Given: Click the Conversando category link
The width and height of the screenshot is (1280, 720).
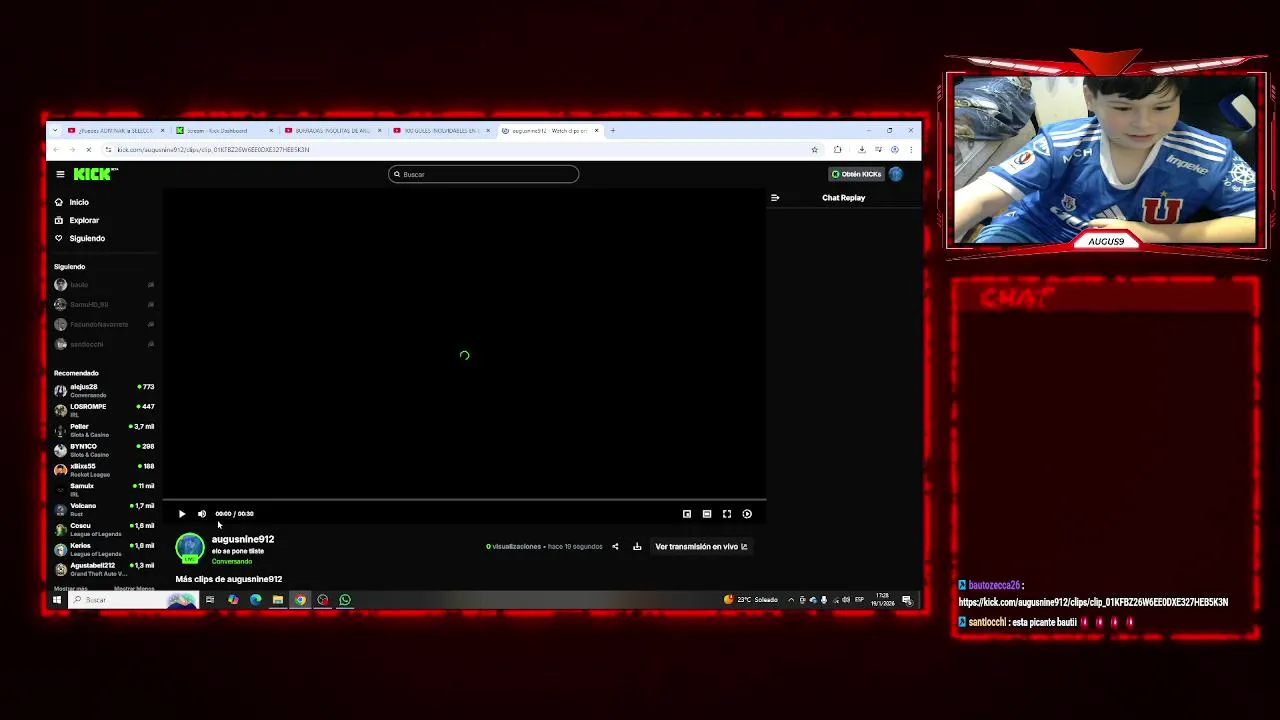Looking at the screenshot, I should [x=232, y=561].
